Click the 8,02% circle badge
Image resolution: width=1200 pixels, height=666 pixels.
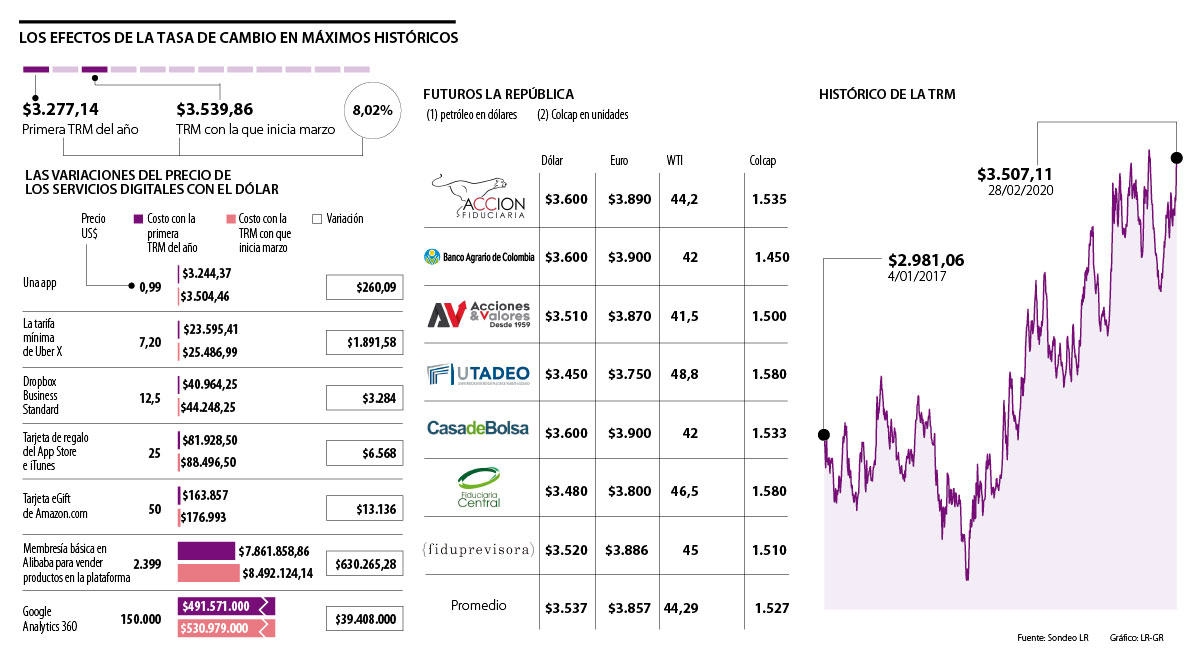click(372, 111)
